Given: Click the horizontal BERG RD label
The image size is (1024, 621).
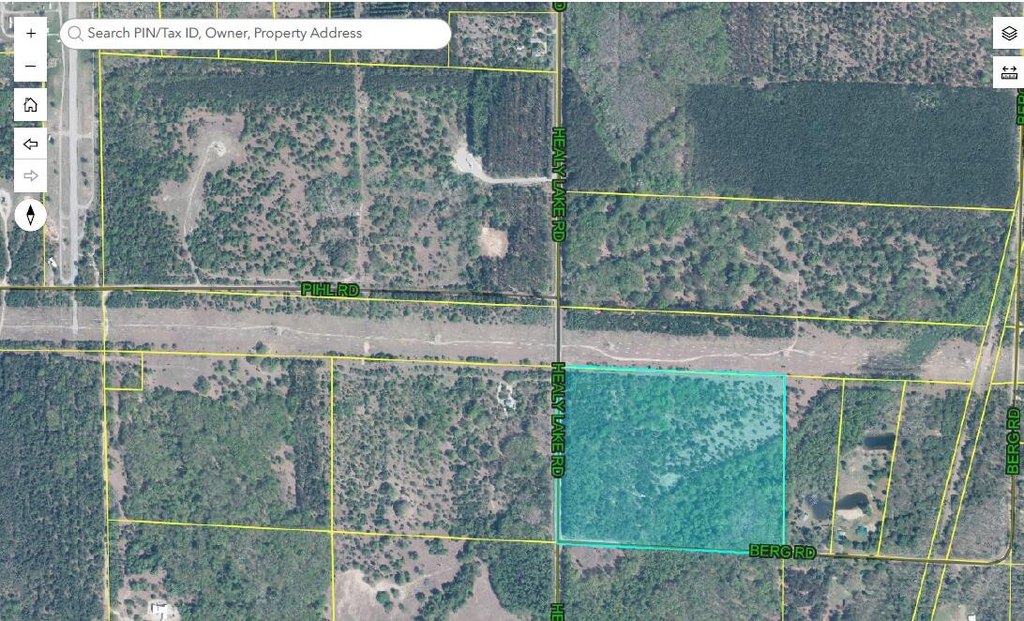Looking at the screenshot, I should coord(782,552).
